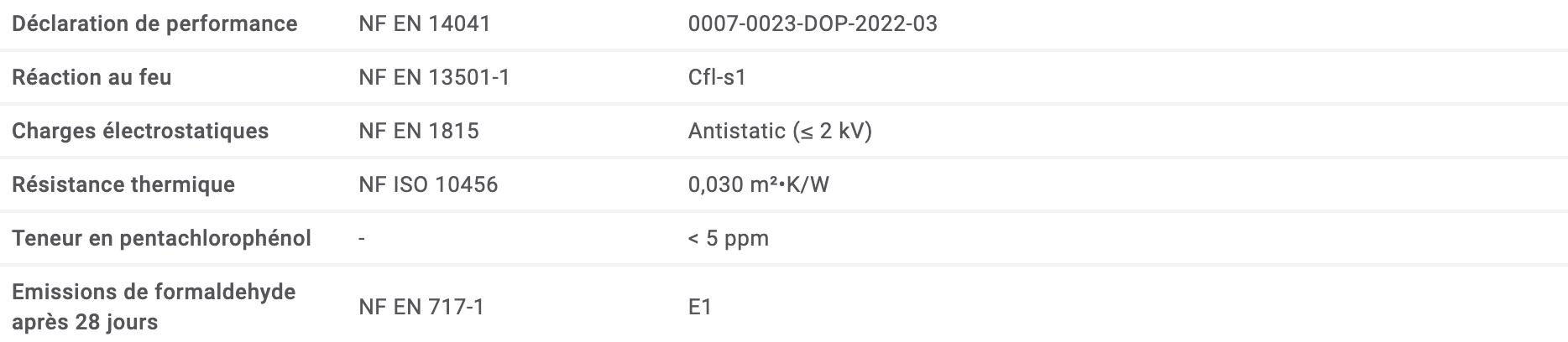Click the 'Déclaration de performance' row label
Screen dimensions: 1568x342
(154, 23)
